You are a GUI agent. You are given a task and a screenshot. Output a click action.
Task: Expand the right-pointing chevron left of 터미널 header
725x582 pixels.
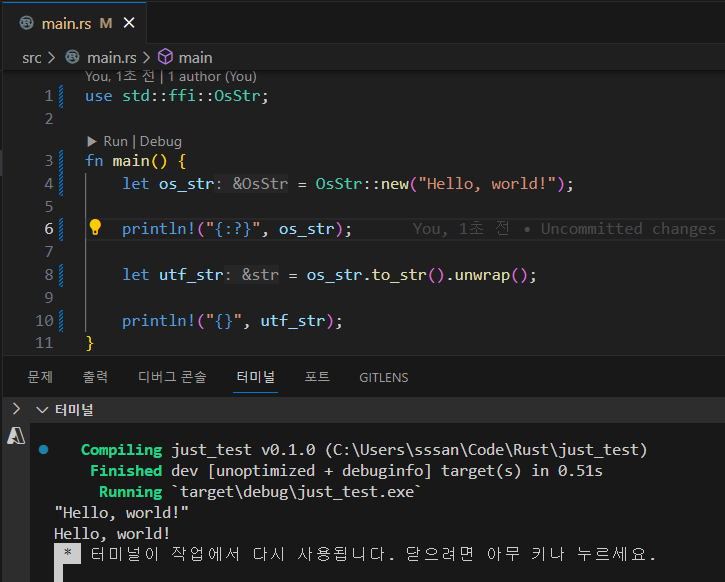click(x=15, y=409)
